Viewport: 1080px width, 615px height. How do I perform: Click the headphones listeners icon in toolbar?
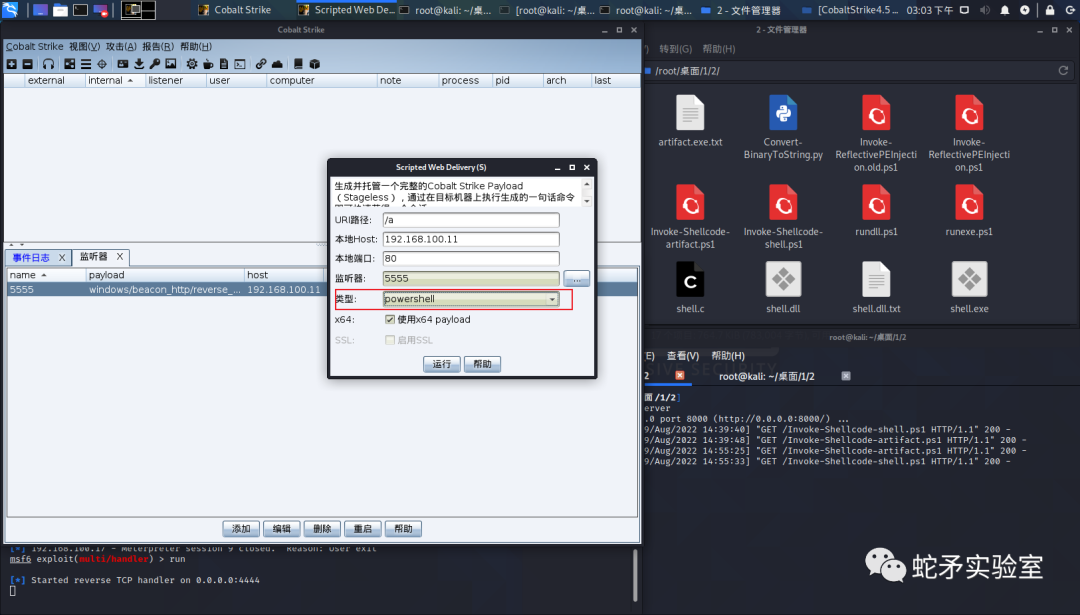pyautogui.click(x=48, y=64)
